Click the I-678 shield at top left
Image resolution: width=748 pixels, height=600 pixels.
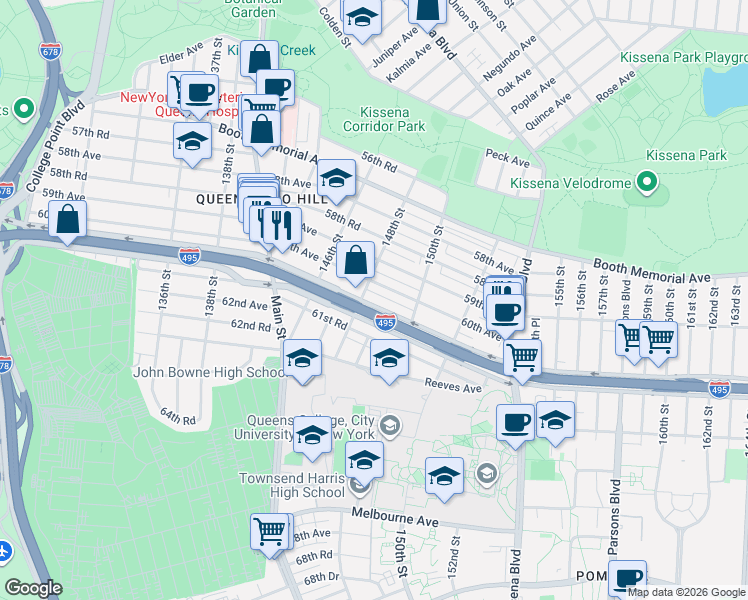(x=50, y=52)
